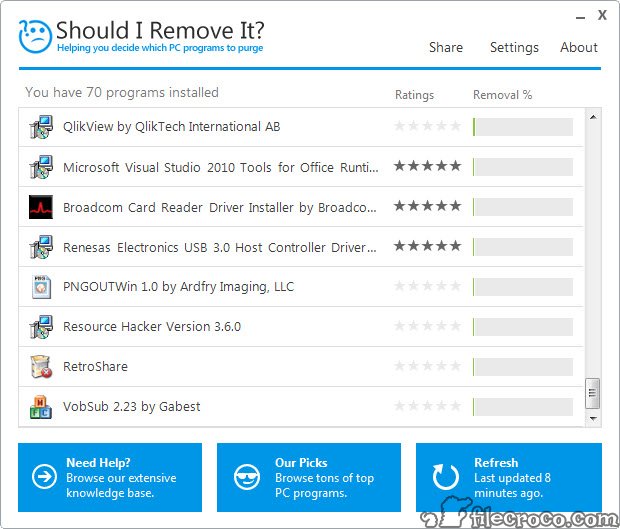This screenshot has height=529, width=620.
Task: Select the RetroShare entry
Action: (x=301, y=367)
